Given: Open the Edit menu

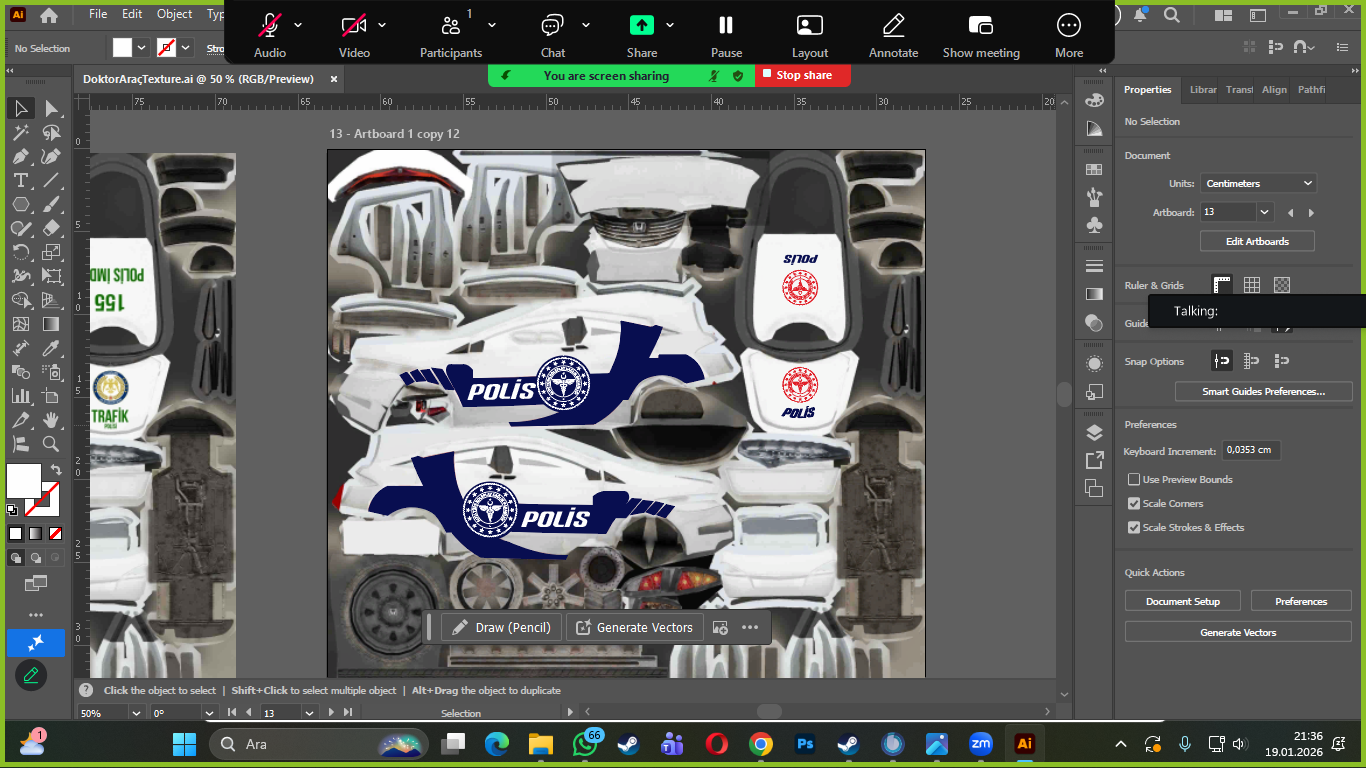Looking at the screenshot, I should tap(132, 14).
